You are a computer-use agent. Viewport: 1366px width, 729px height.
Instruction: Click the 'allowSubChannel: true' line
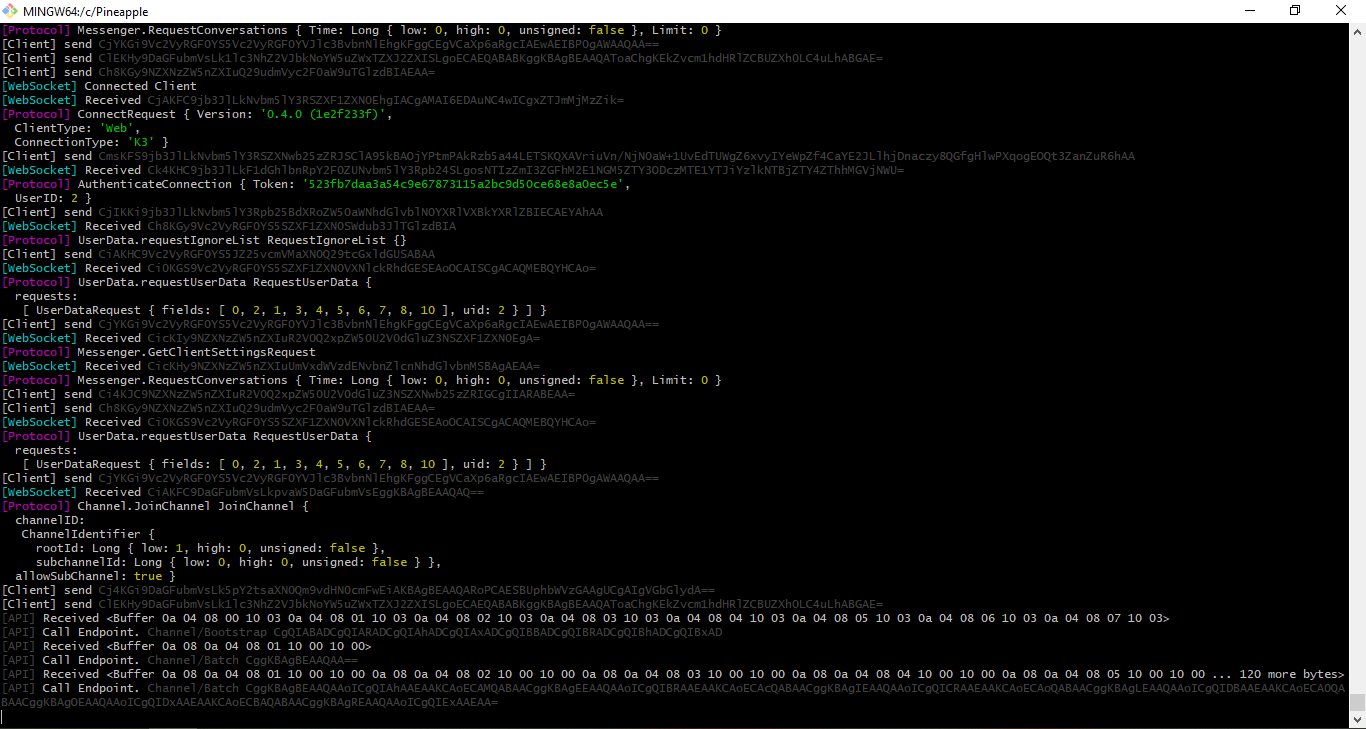[x=95, y=576]
